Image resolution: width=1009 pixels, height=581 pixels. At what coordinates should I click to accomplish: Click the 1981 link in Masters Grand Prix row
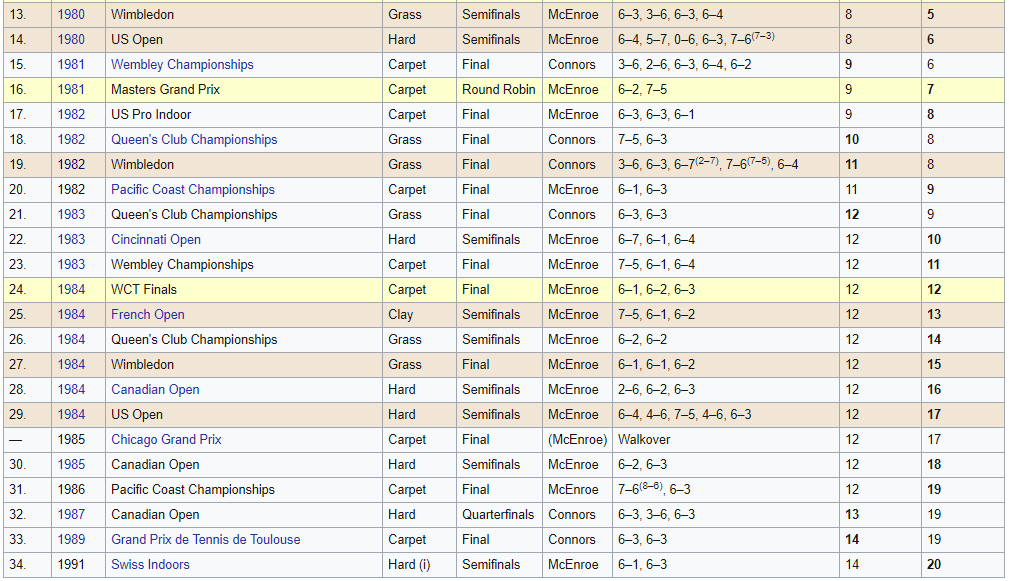click(x=71, y=90)
